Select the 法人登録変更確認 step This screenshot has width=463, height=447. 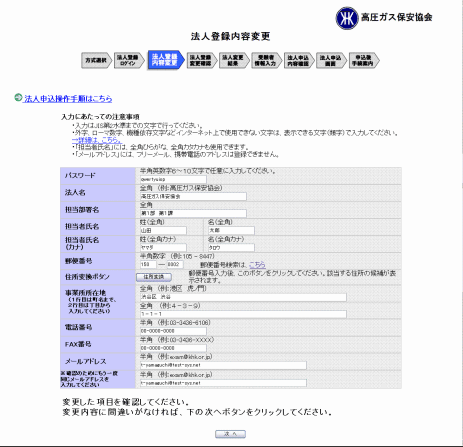(201, 60)
